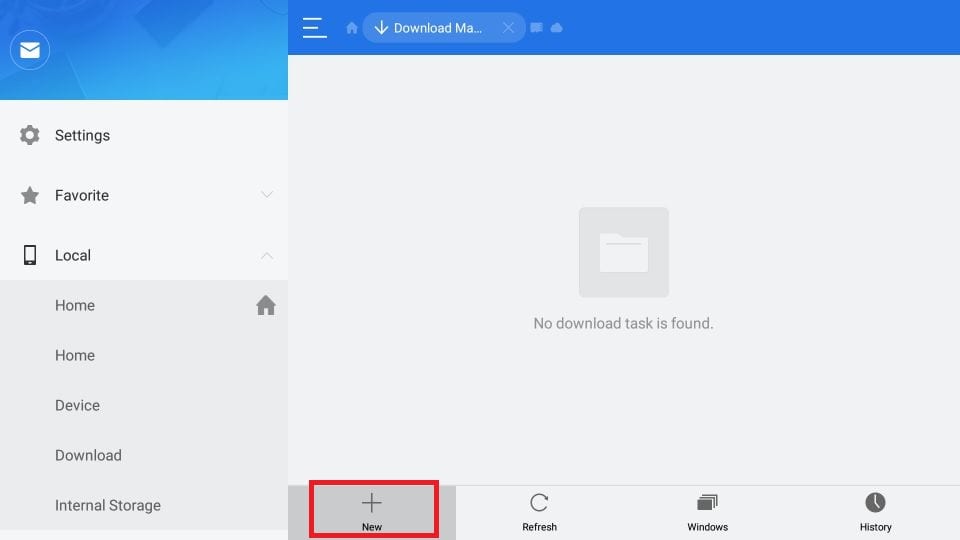960x540 pixels.
Task: Open the hamburger menu icon
Action: point(314,28)
